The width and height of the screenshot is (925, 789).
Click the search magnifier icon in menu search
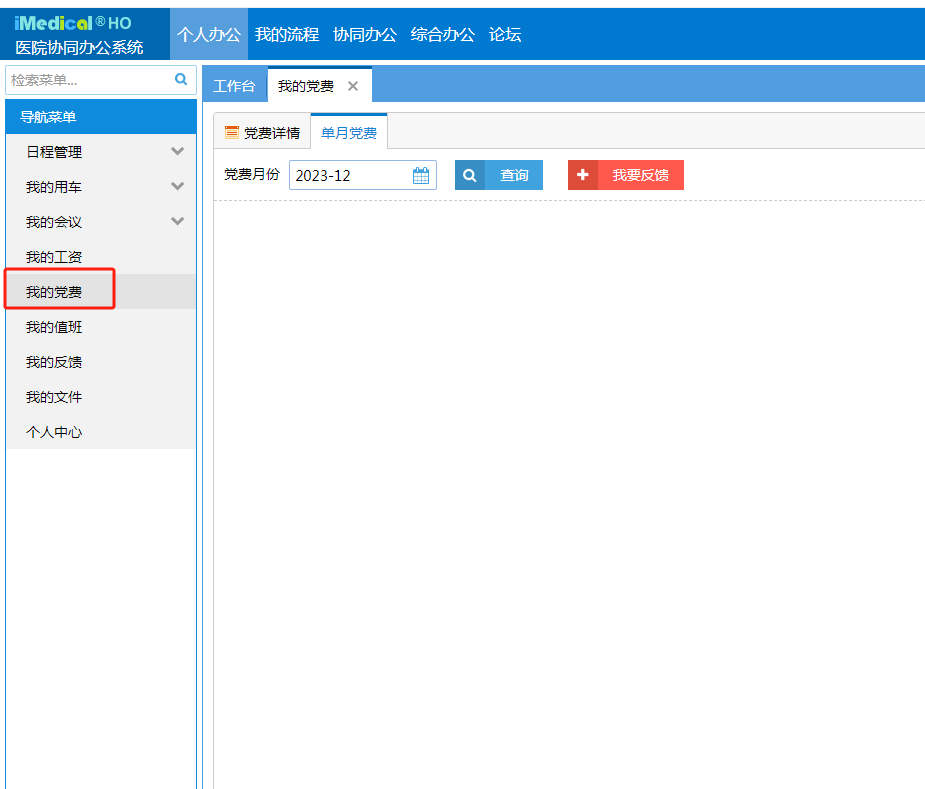pos(181,79)
